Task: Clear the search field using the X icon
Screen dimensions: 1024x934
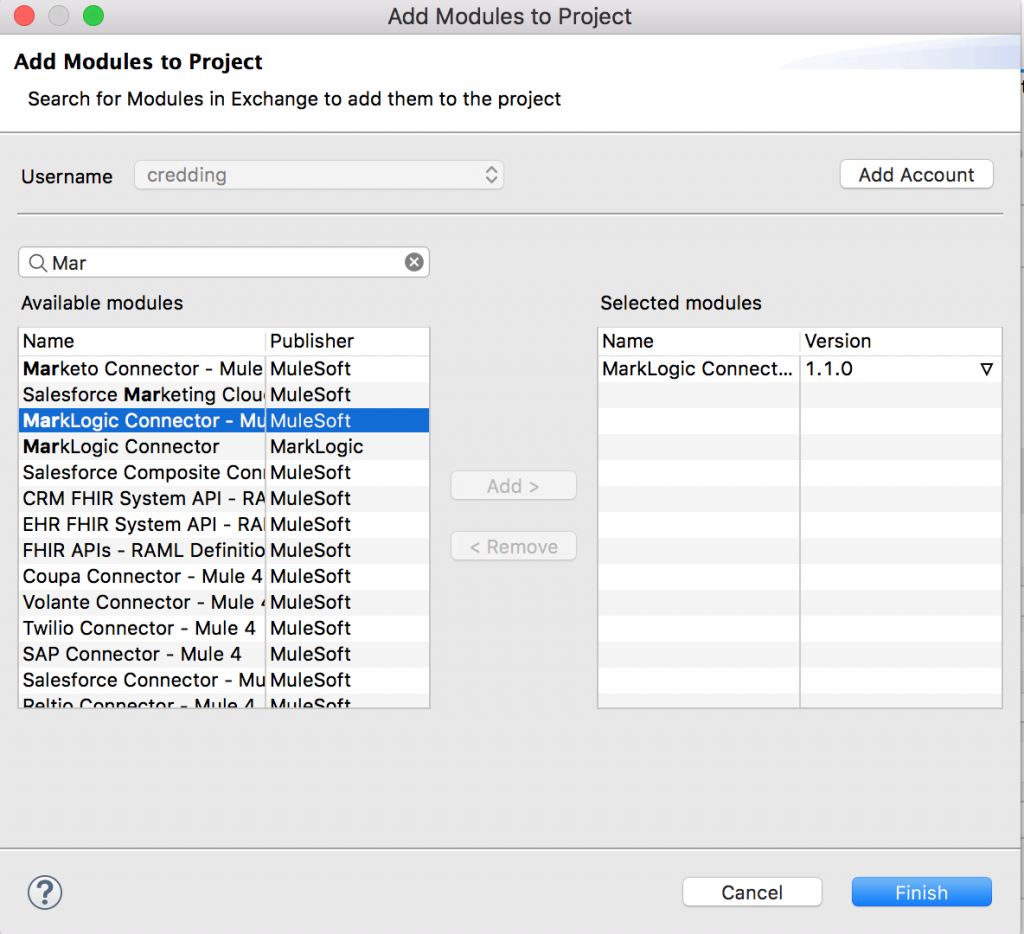Action: pyautogui.click(x=414, y=261)
